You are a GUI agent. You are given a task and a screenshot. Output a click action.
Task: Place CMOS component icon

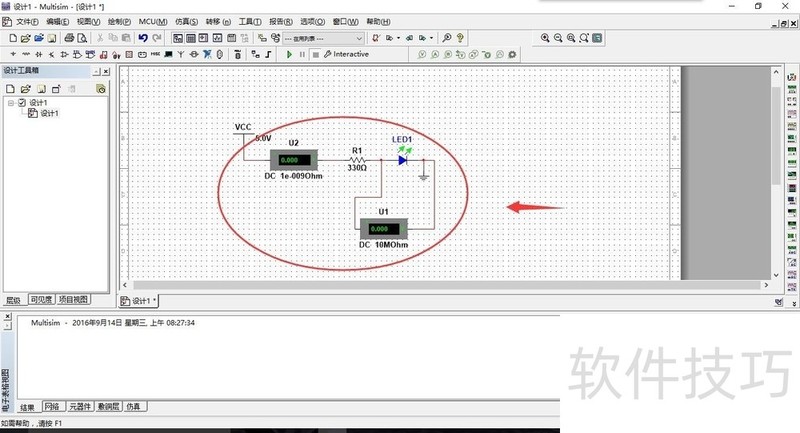pos(90,54)
